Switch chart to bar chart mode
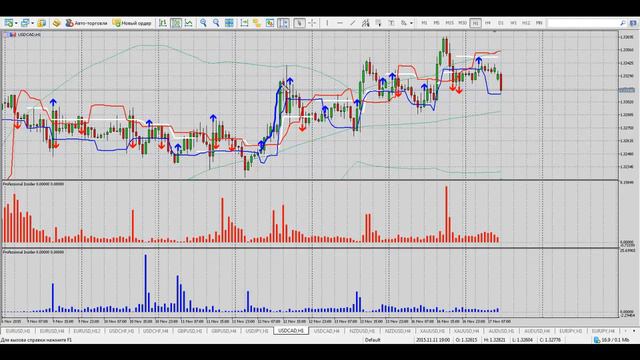The width and height of the screenshot is (640, 360). point(163,23)
